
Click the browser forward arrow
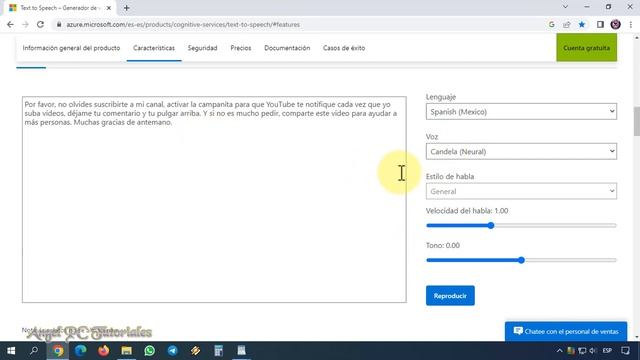tap(25, 24)
